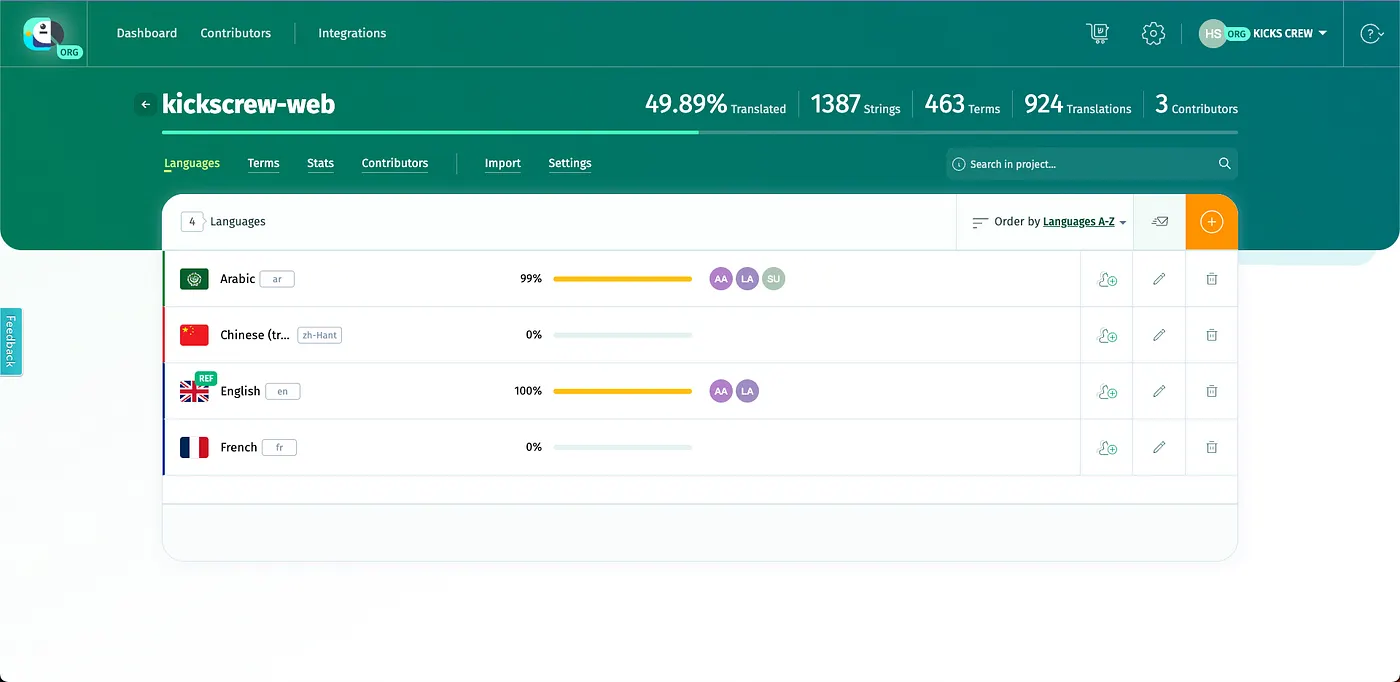Viewport: 1400px width, 682px height.
Task: Edit the Arabic language row
Action: (1159, 279)
